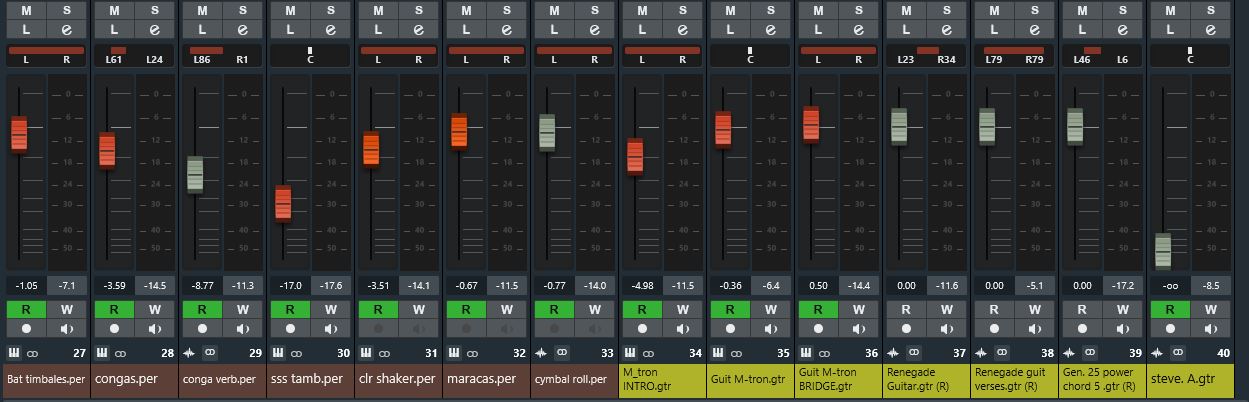Open edit channel settings on Guit M-tron.gtr
Screen dimensions: 1249x402
(x=770, y=29)
